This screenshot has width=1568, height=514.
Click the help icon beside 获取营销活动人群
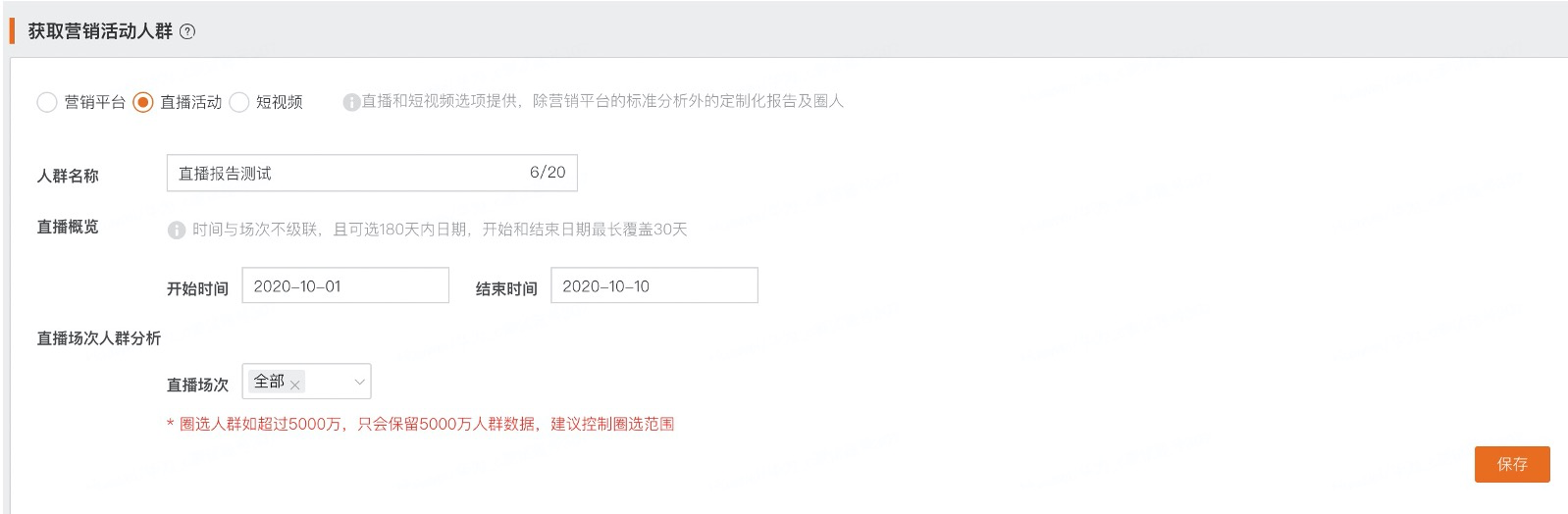pos(187,31)
